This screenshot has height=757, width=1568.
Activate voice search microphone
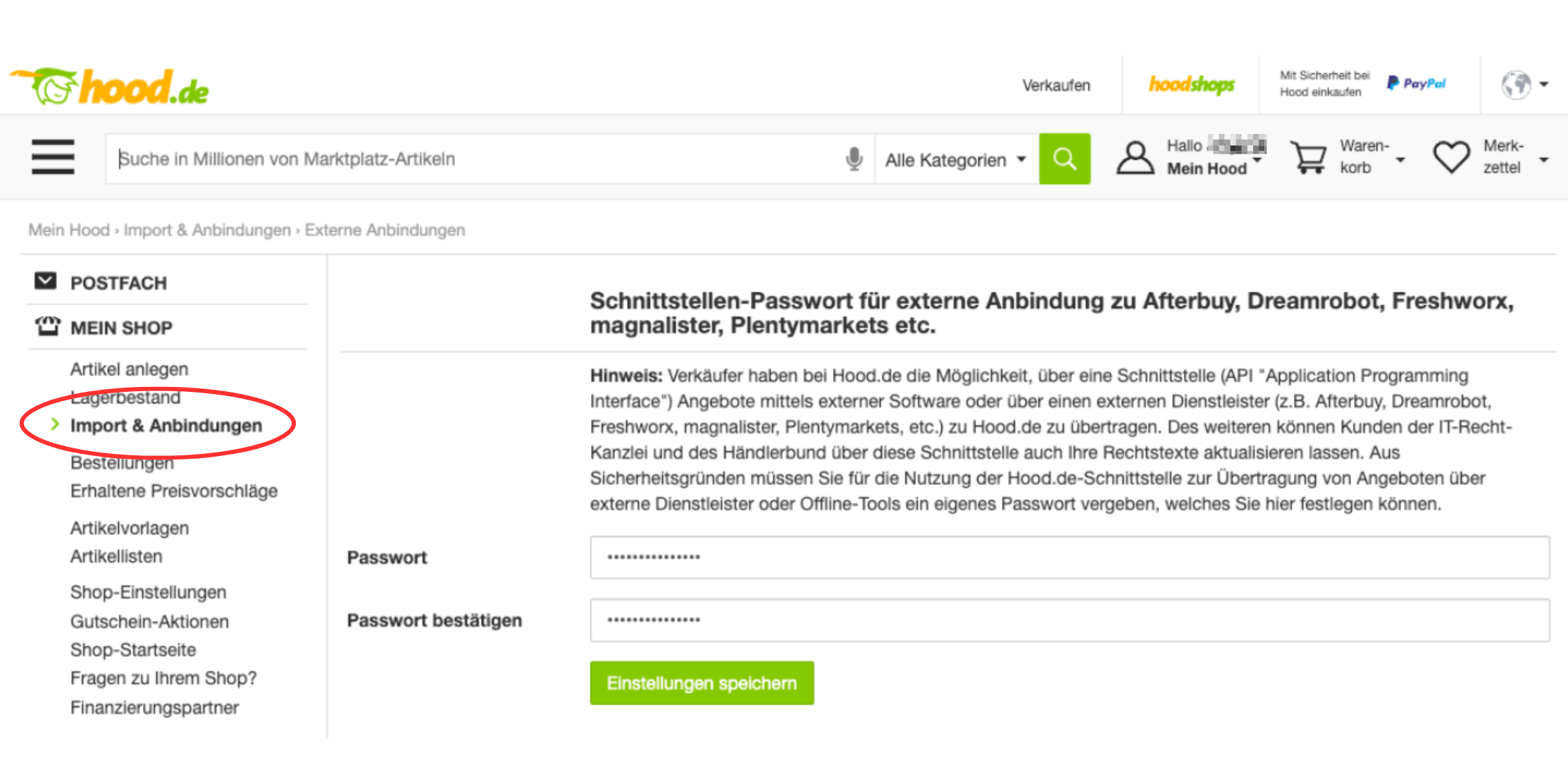point(854,159)
